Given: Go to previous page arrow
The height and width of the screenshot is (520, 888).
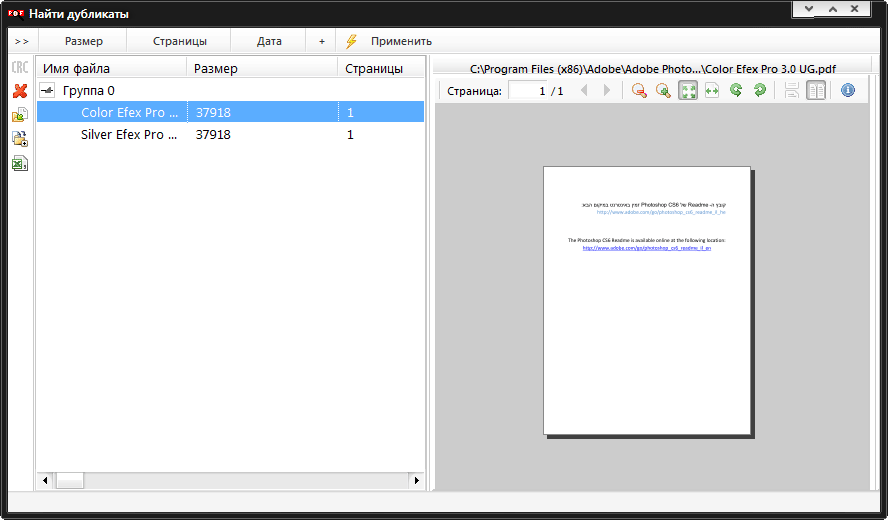Looking at the screenshot, I should pos(584,91).
